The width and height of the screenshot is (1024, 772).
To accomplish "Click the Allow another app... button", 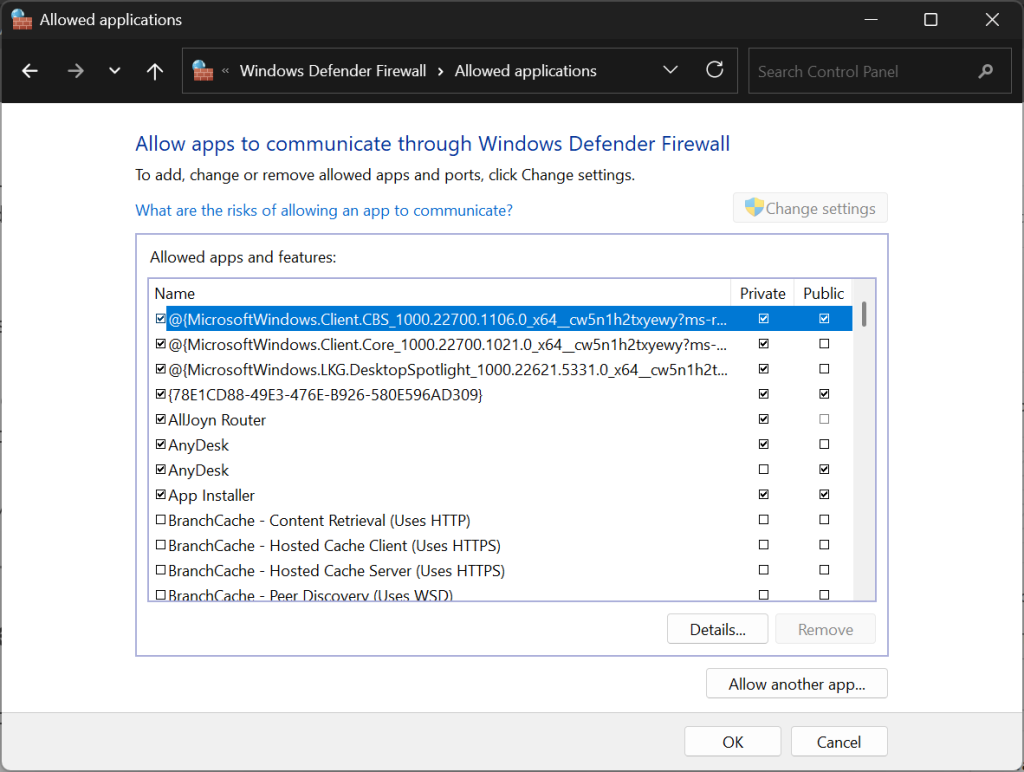I will pyautogui.click(x=796, y=684).
